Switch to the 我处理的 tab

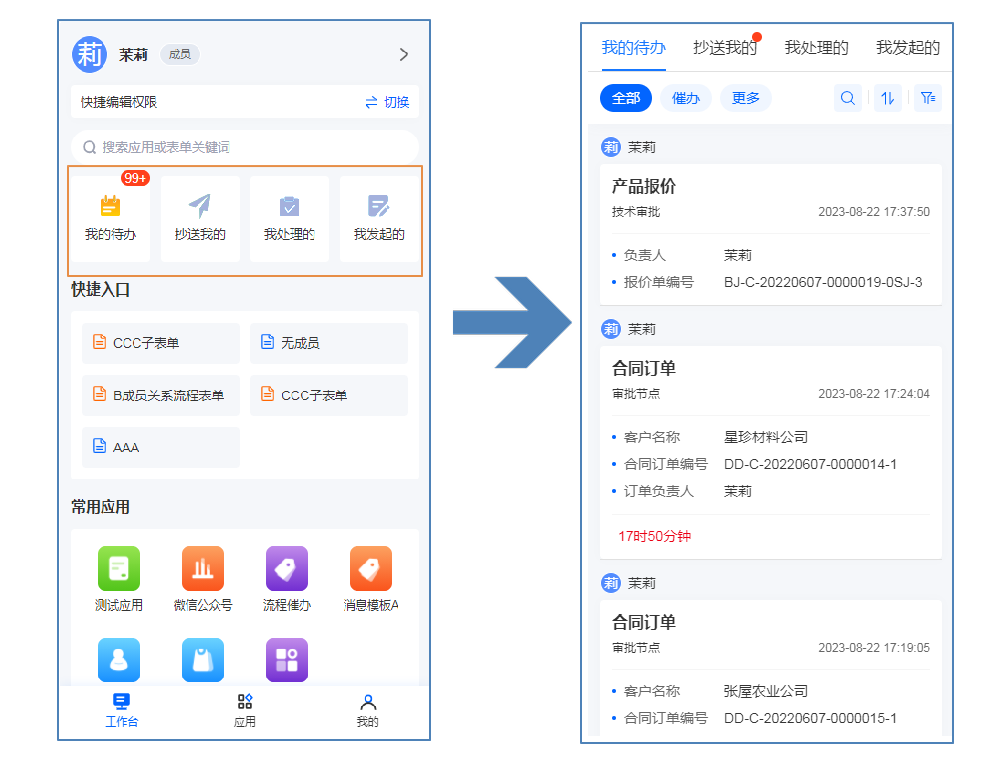pyautogui.click(x=816, y=47)
